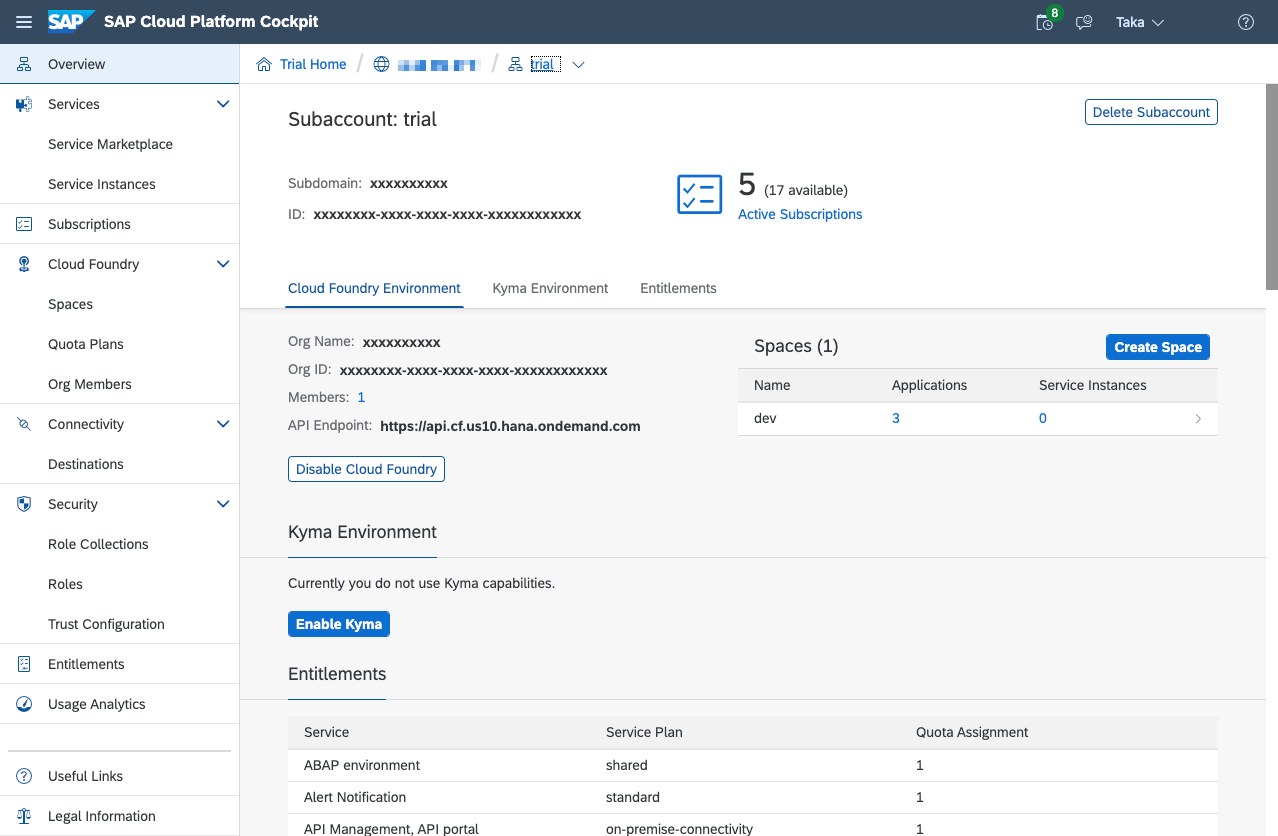Click the Create Space button

(x=1158, y=347)
